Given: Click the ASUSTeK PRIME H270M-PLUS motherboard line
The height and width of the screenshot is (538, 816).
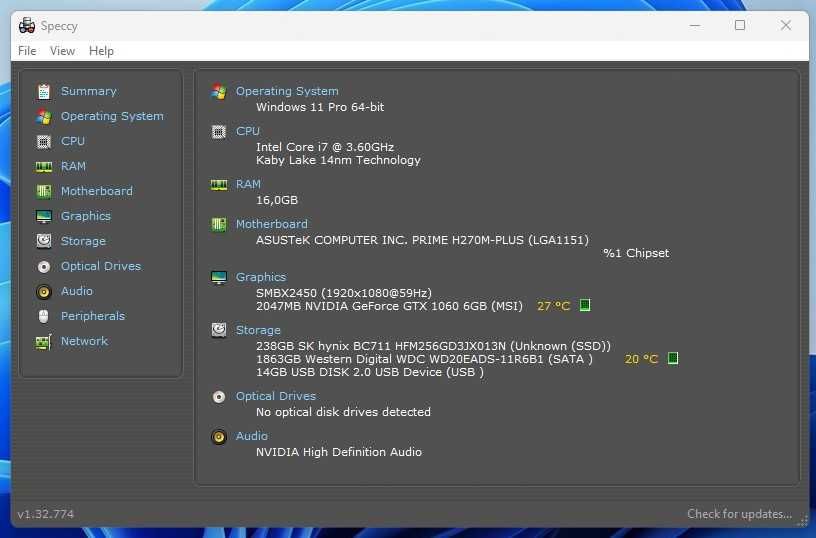Looking at the screenshot, I should (422, 240).
